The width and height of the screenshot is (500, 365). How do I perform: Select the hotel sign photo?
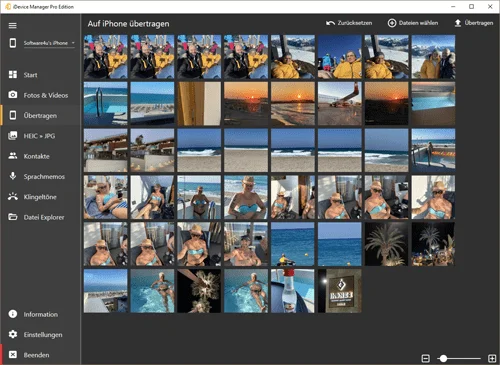tap(339, 291)
